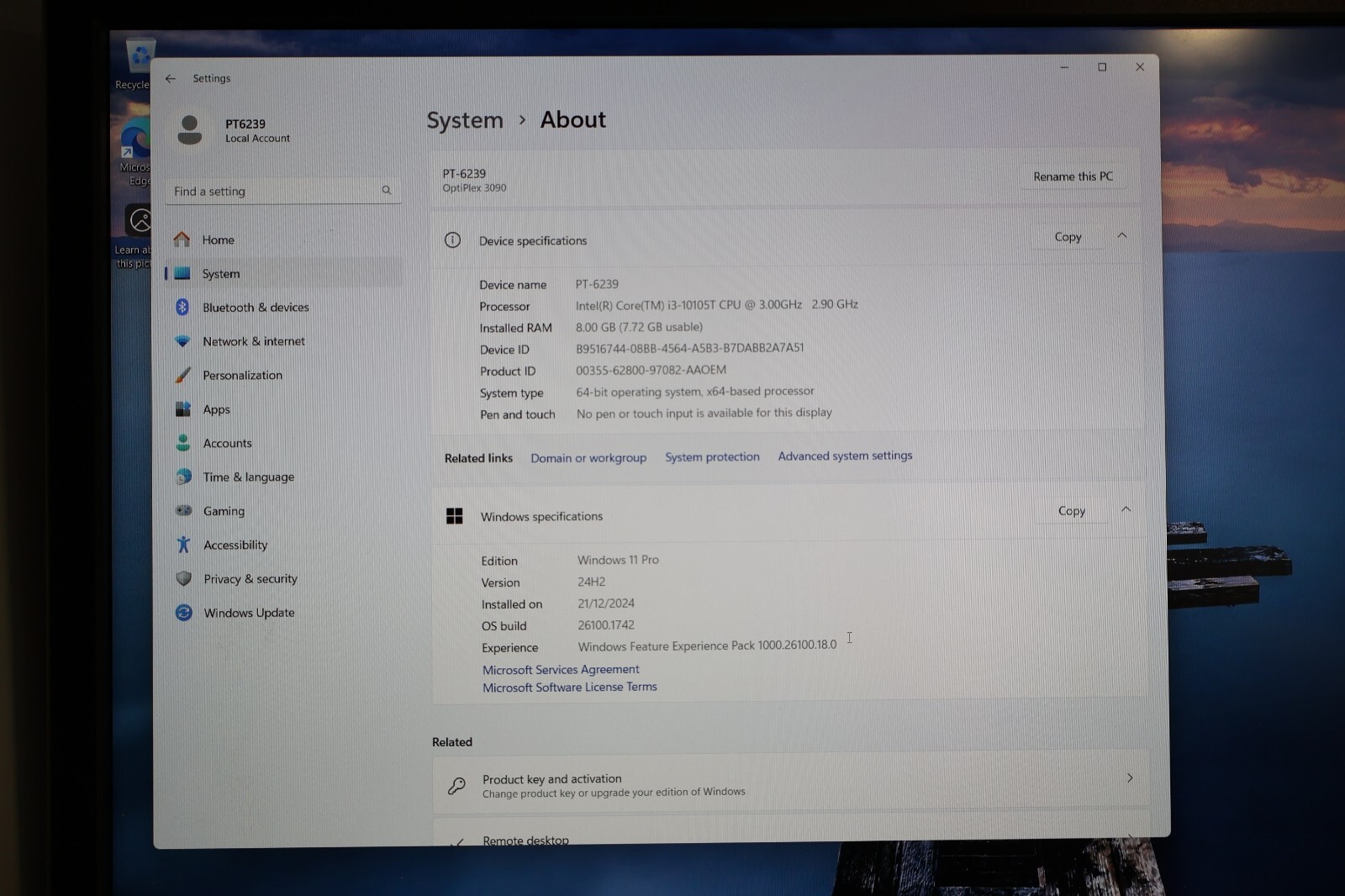Click Rename this PC button
The image size is (1345, 896).
point(1073,177)
